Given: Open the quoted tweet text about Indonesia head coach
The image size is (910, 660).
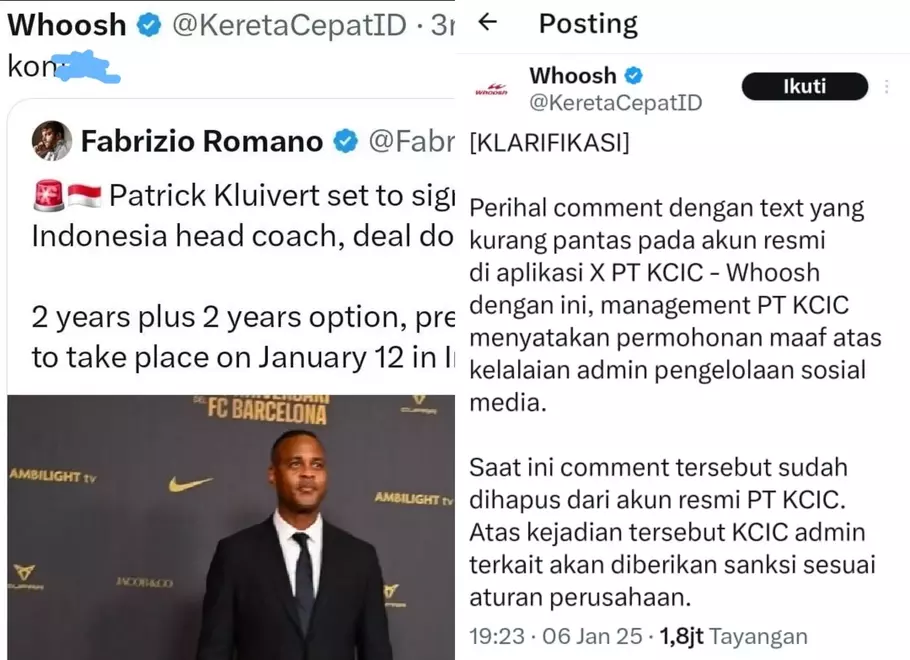Looking at the screenshot, I should pos(243,276).
